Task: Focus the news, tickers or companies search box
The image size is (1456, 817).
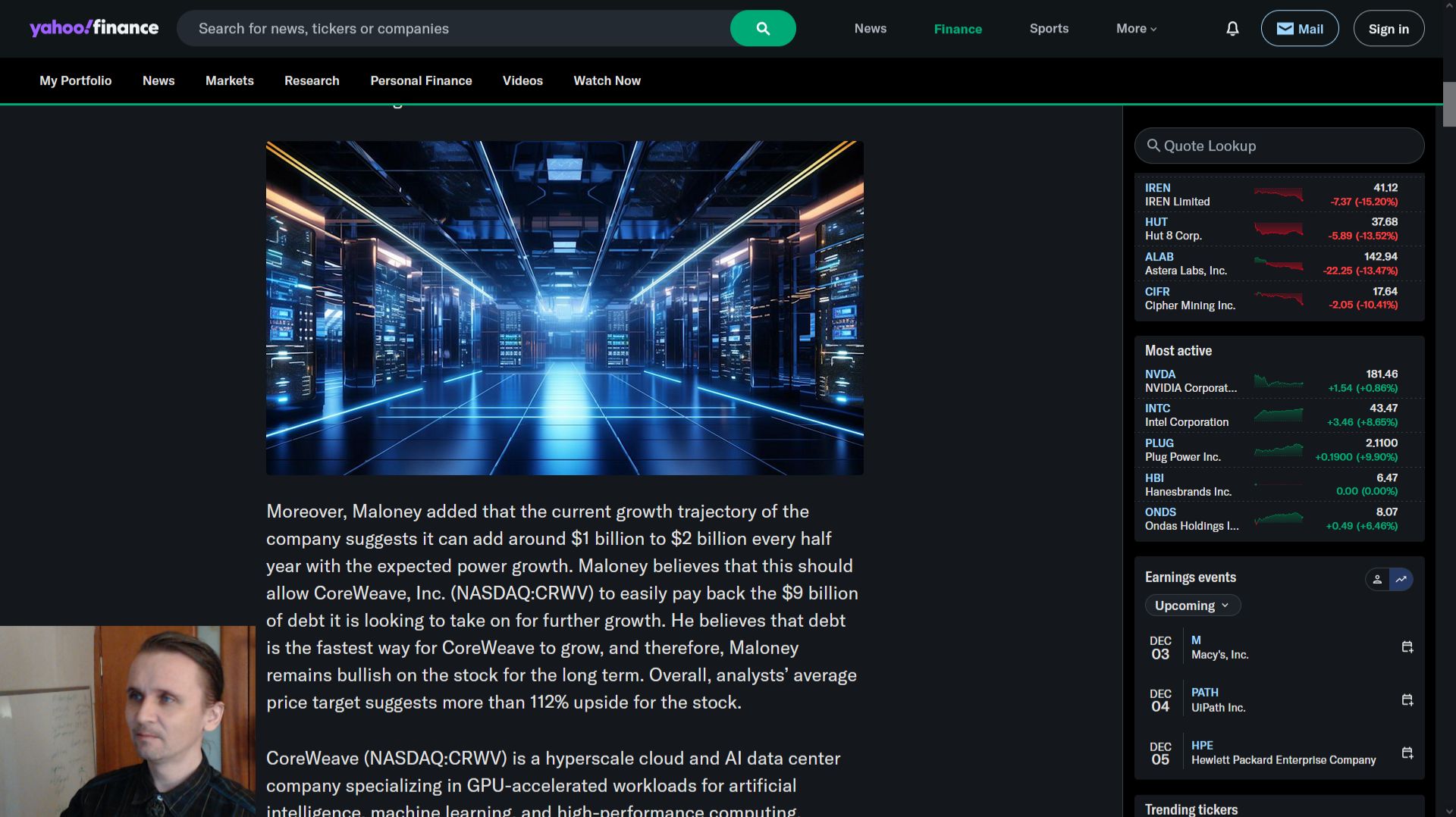Action: (453, 28)
